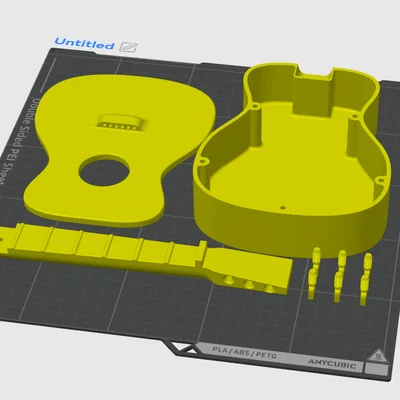Click the Untitled plate name label
The height and width of the screenshot is (400, 400).
pyautogui.click(x=84, y=44)
